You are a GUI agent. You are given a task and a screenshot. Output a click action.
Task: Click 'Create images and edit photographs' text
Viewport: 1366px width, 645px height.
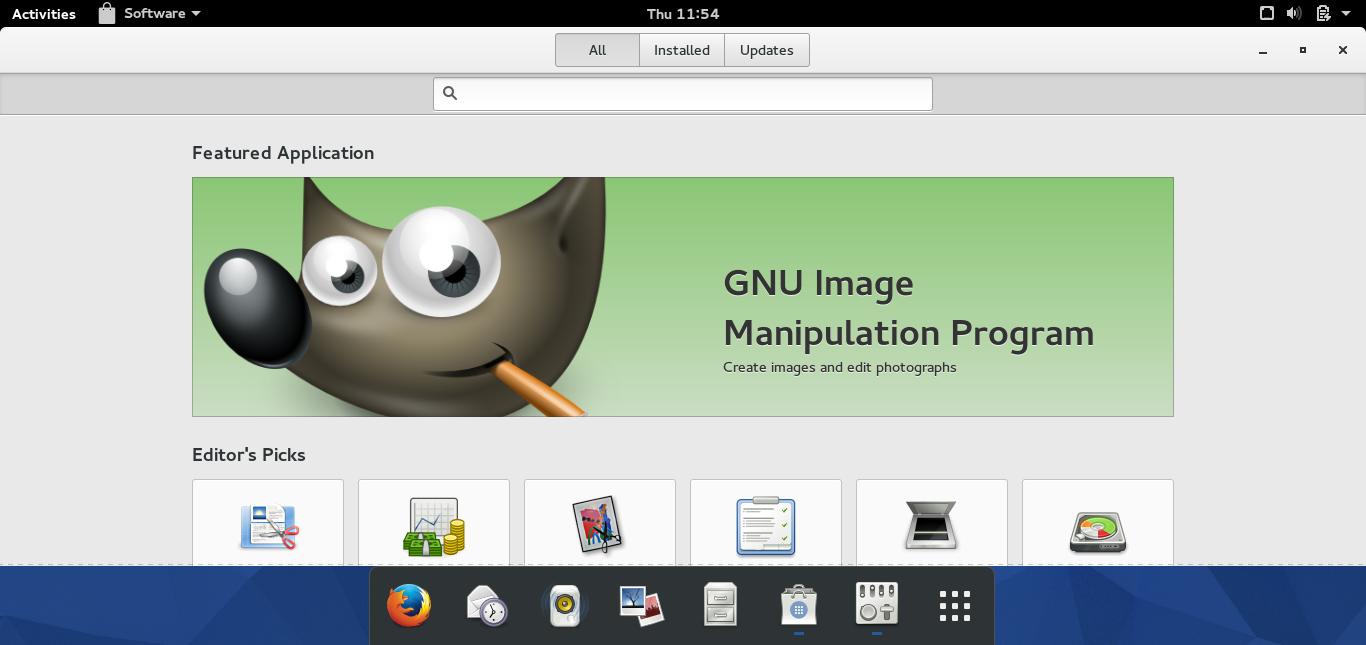pyautogui.click(x=840, y=367)
